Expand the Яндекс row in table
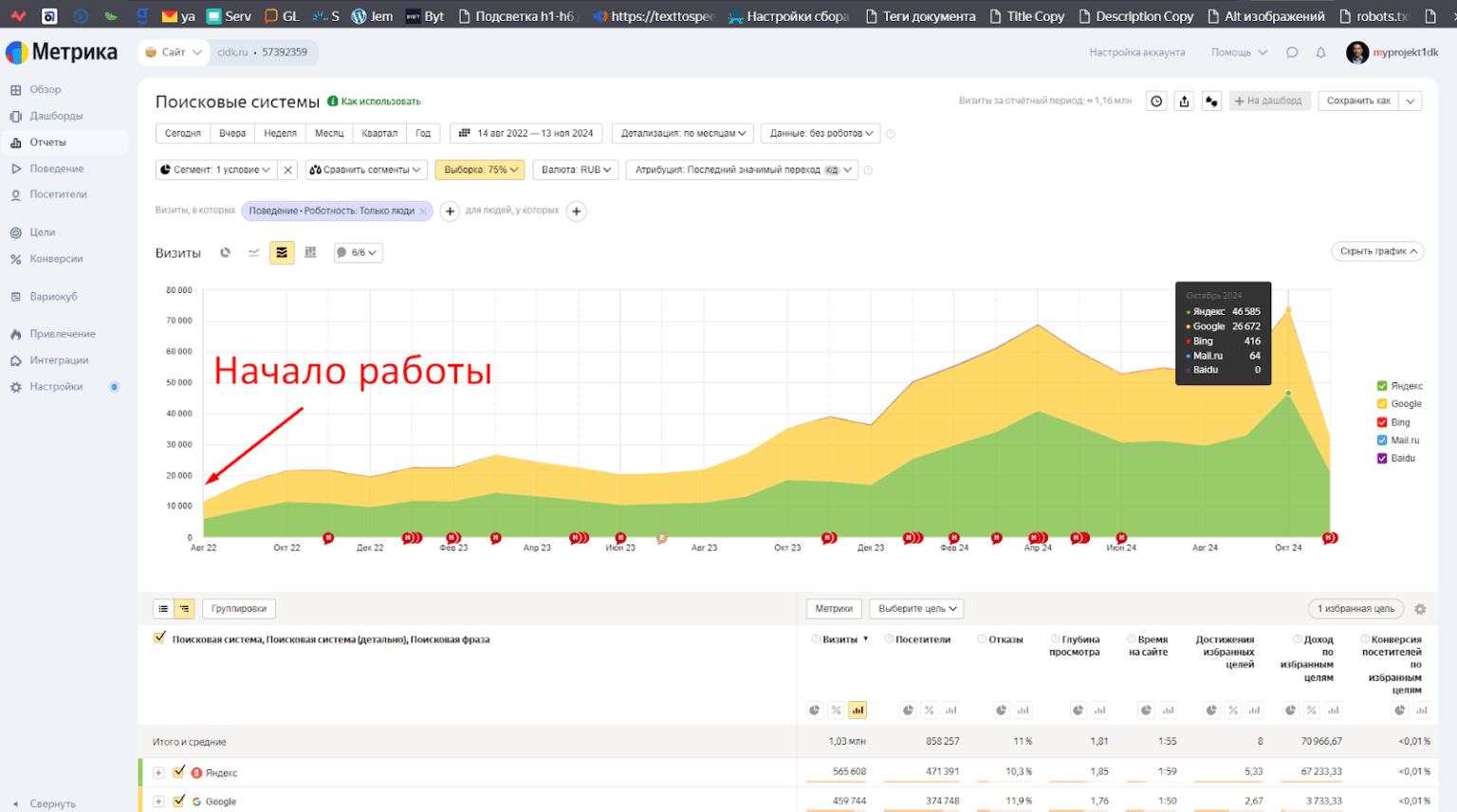Screen dimensions: 1457x812 (x=158, y=773)
